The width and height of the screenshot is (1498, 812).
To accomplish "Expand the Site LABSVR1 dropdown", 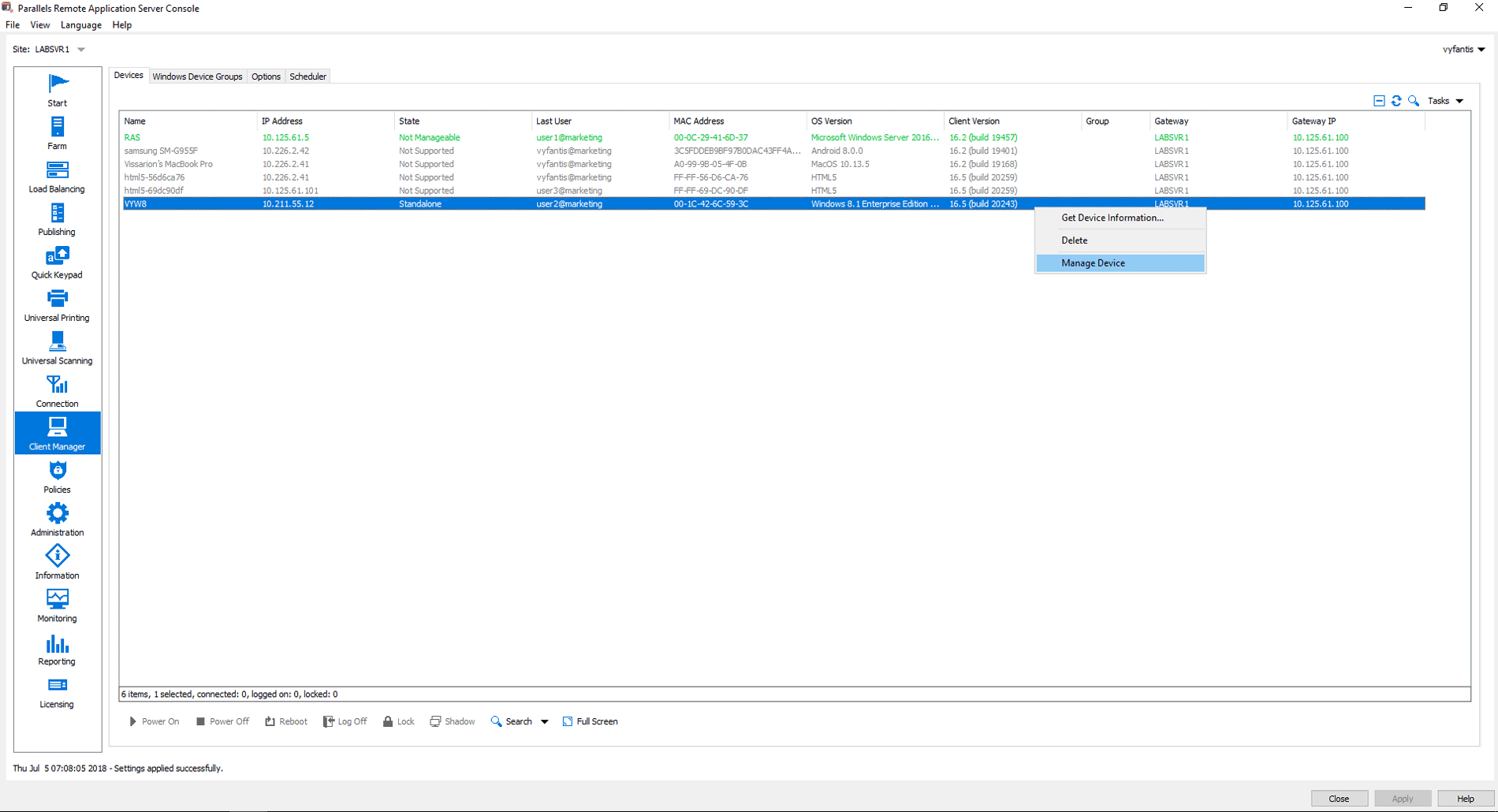I will (81, 50).
